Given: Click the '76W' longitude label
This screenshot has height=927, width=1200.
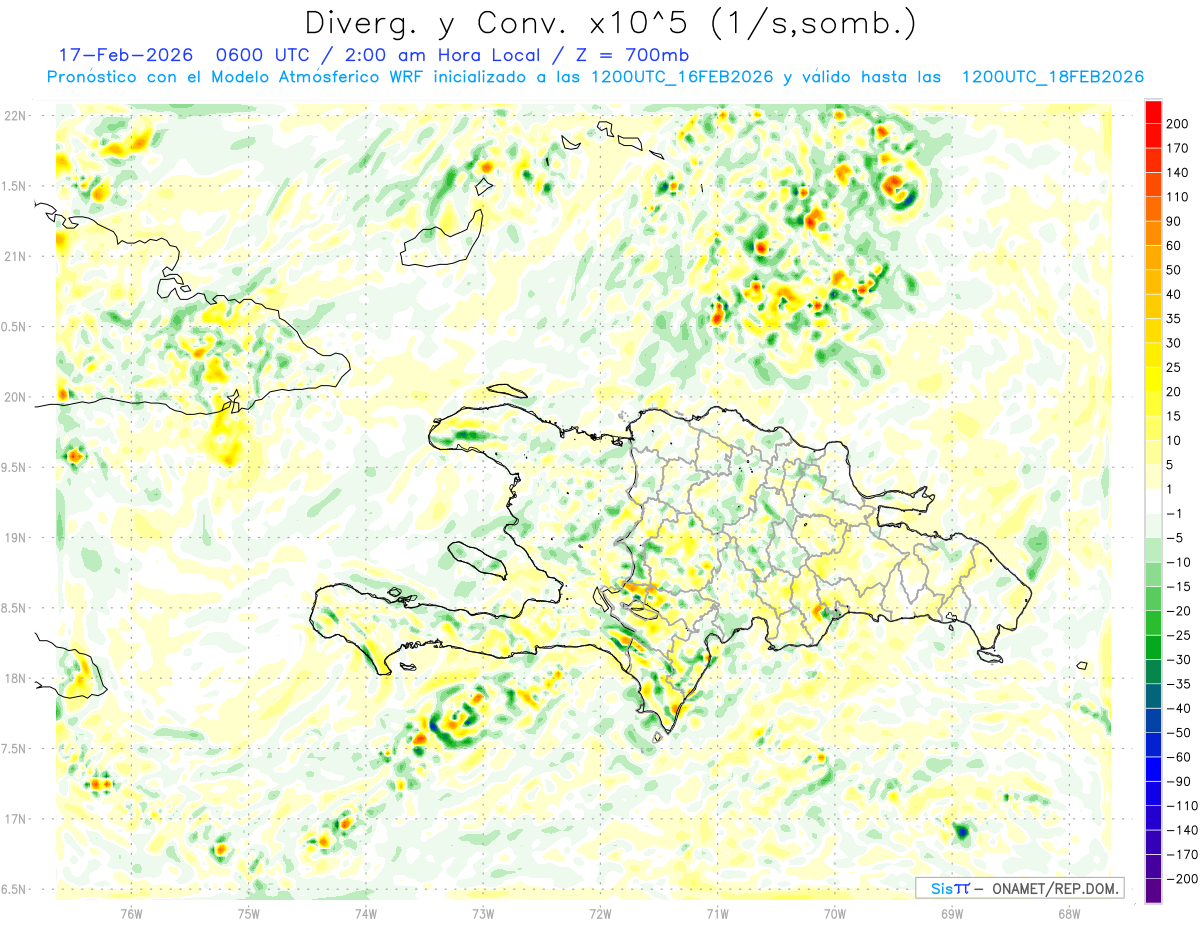Looking at the screenshot, I should (131, 913).
